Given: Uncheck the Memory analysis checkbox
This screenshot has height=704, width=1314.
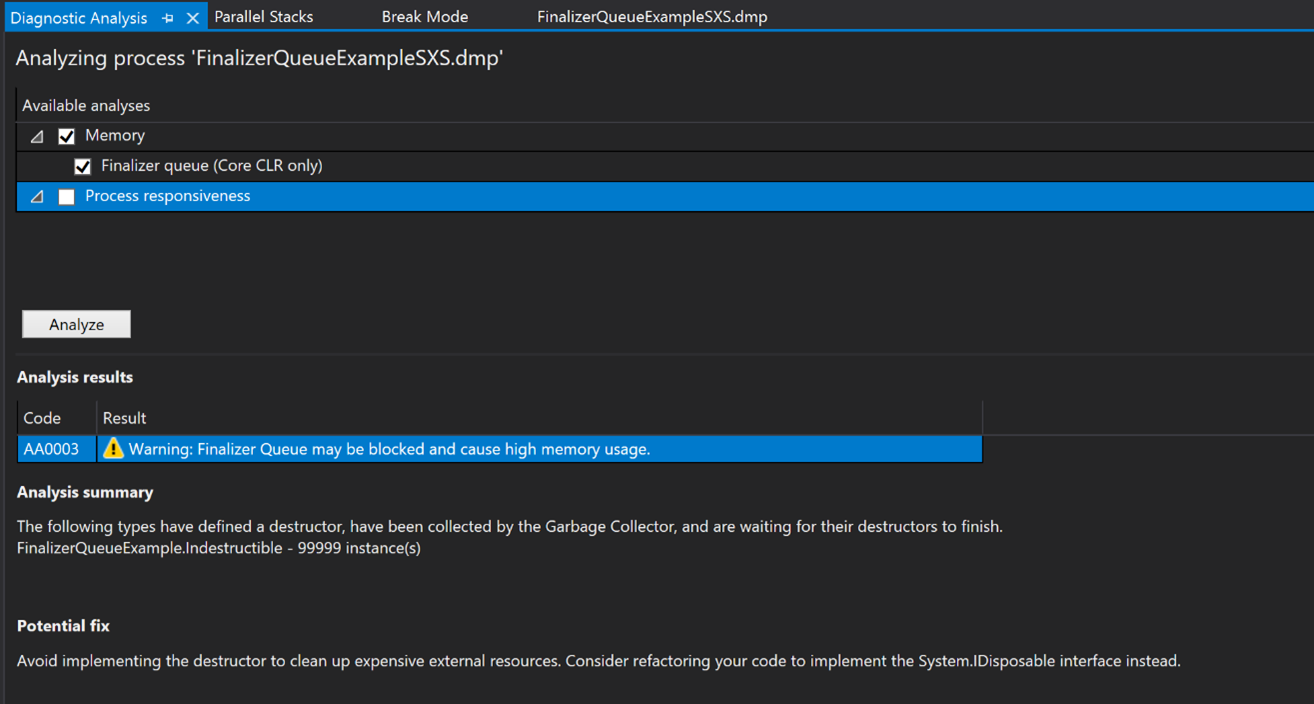Looking at the screenshot, I should coord(66,135).
